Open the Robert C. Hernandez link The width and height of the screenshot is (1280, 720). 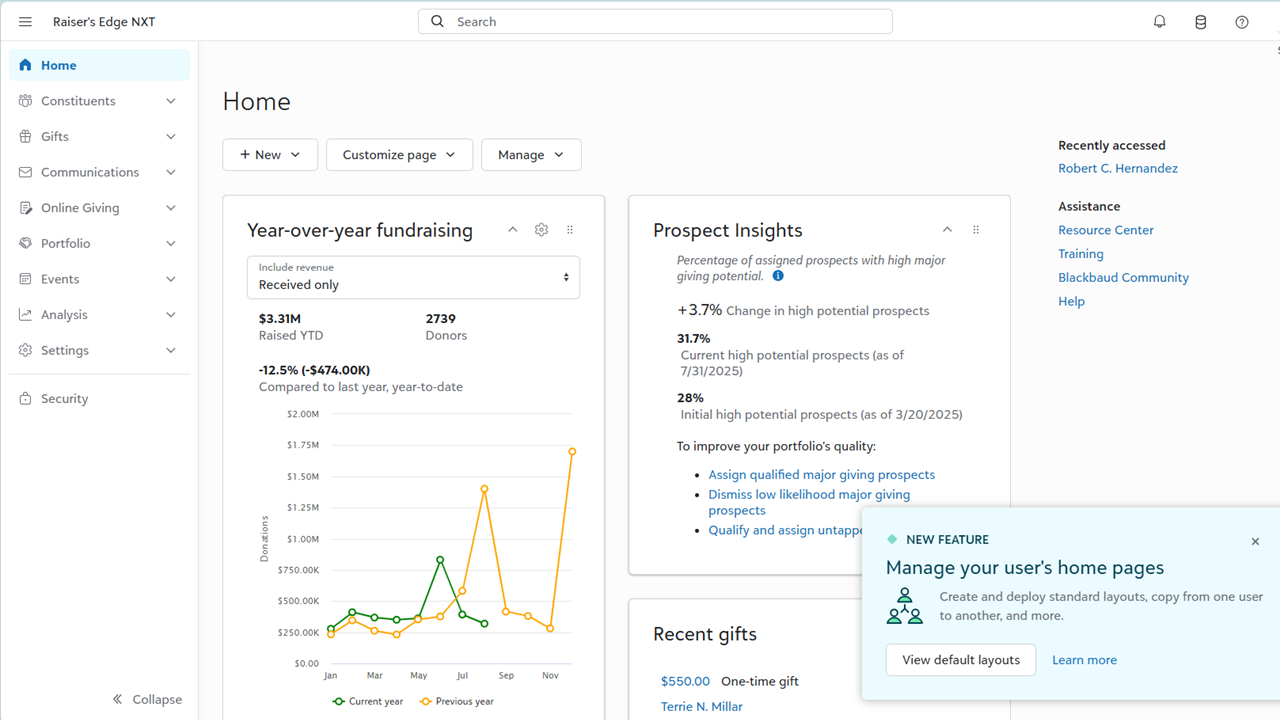[x=1117, y=168]
